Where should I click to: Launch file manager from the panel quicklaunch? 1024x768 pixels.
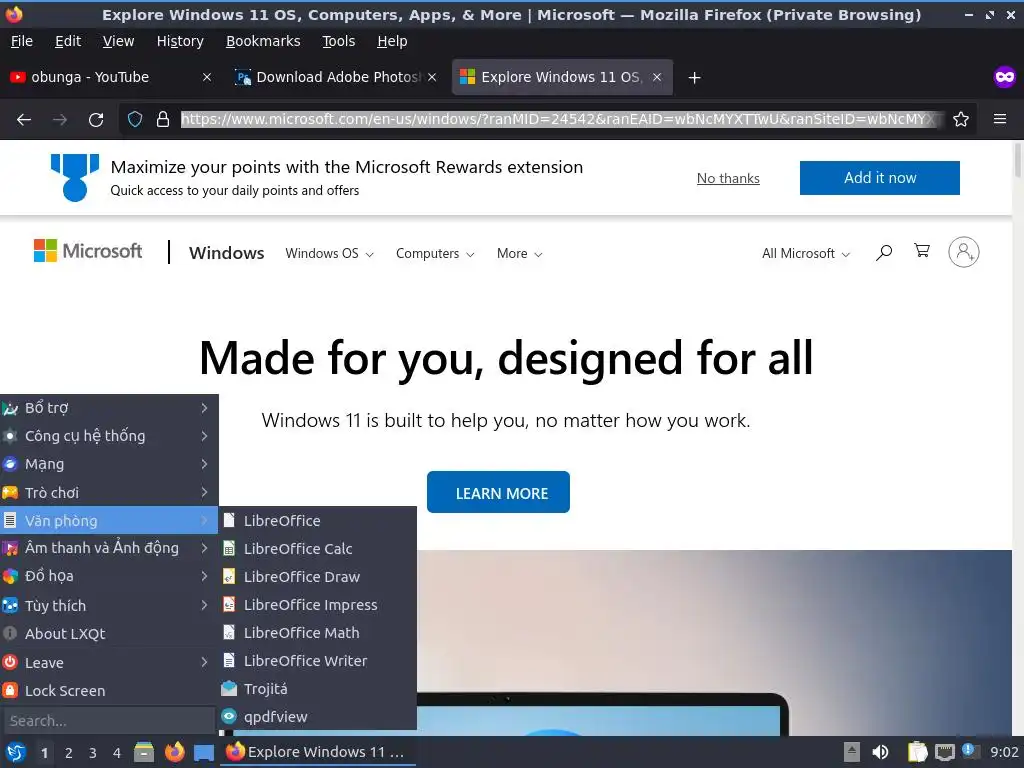pyautogui.click(x=144, y=752)
